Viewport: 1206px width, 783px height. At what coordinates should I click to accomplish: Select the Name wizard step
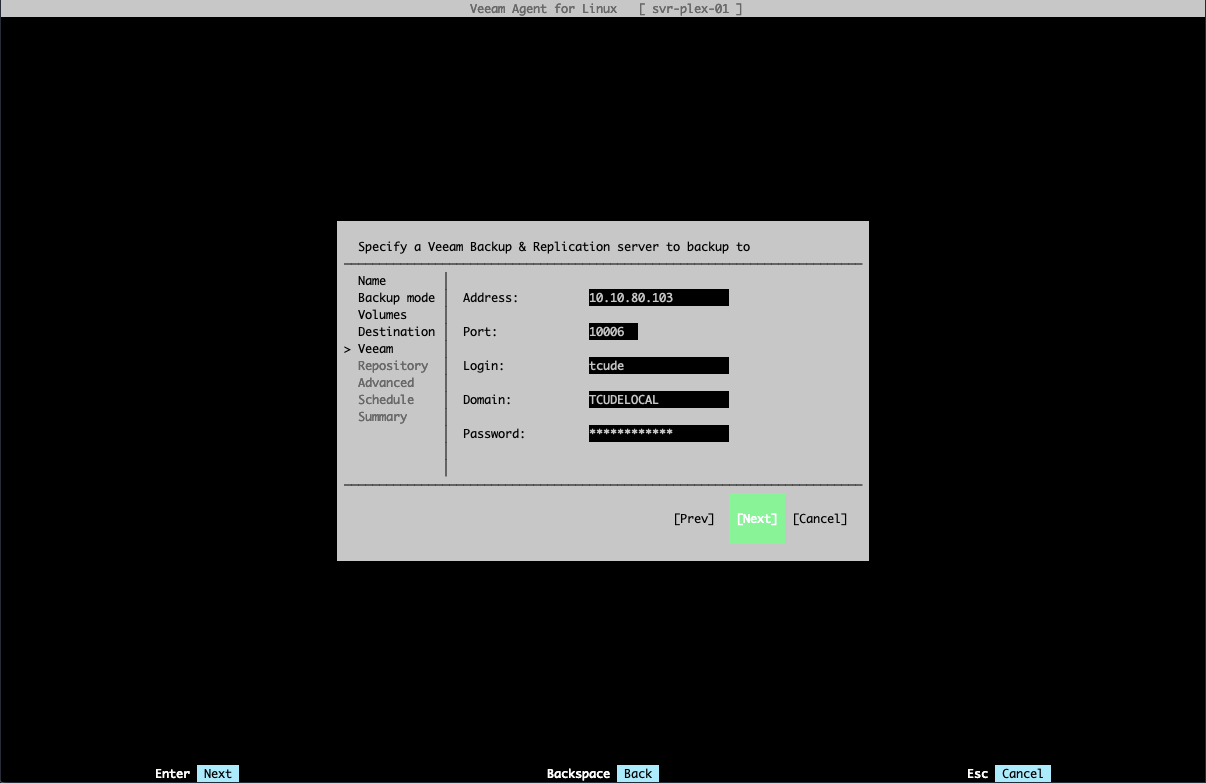tap(372, 281)
